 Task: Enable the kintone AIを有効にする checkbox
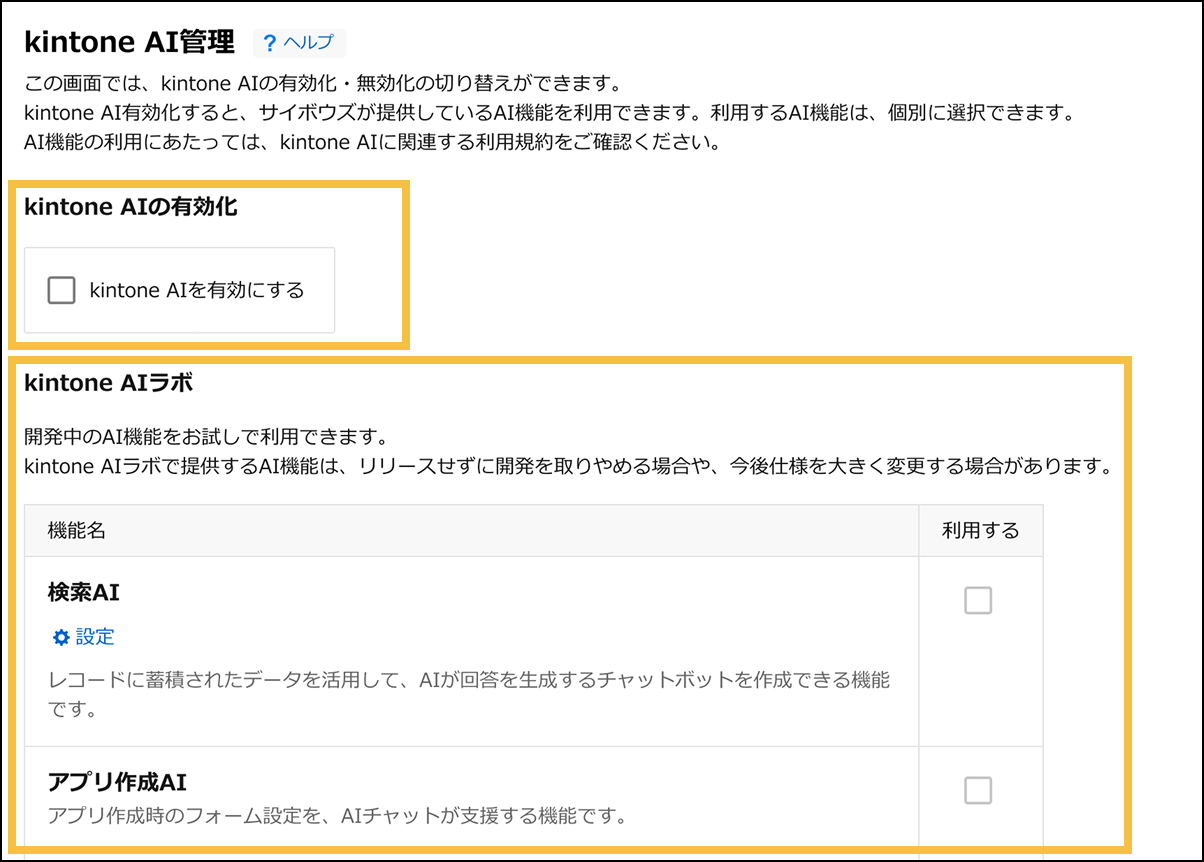point(62,291)
